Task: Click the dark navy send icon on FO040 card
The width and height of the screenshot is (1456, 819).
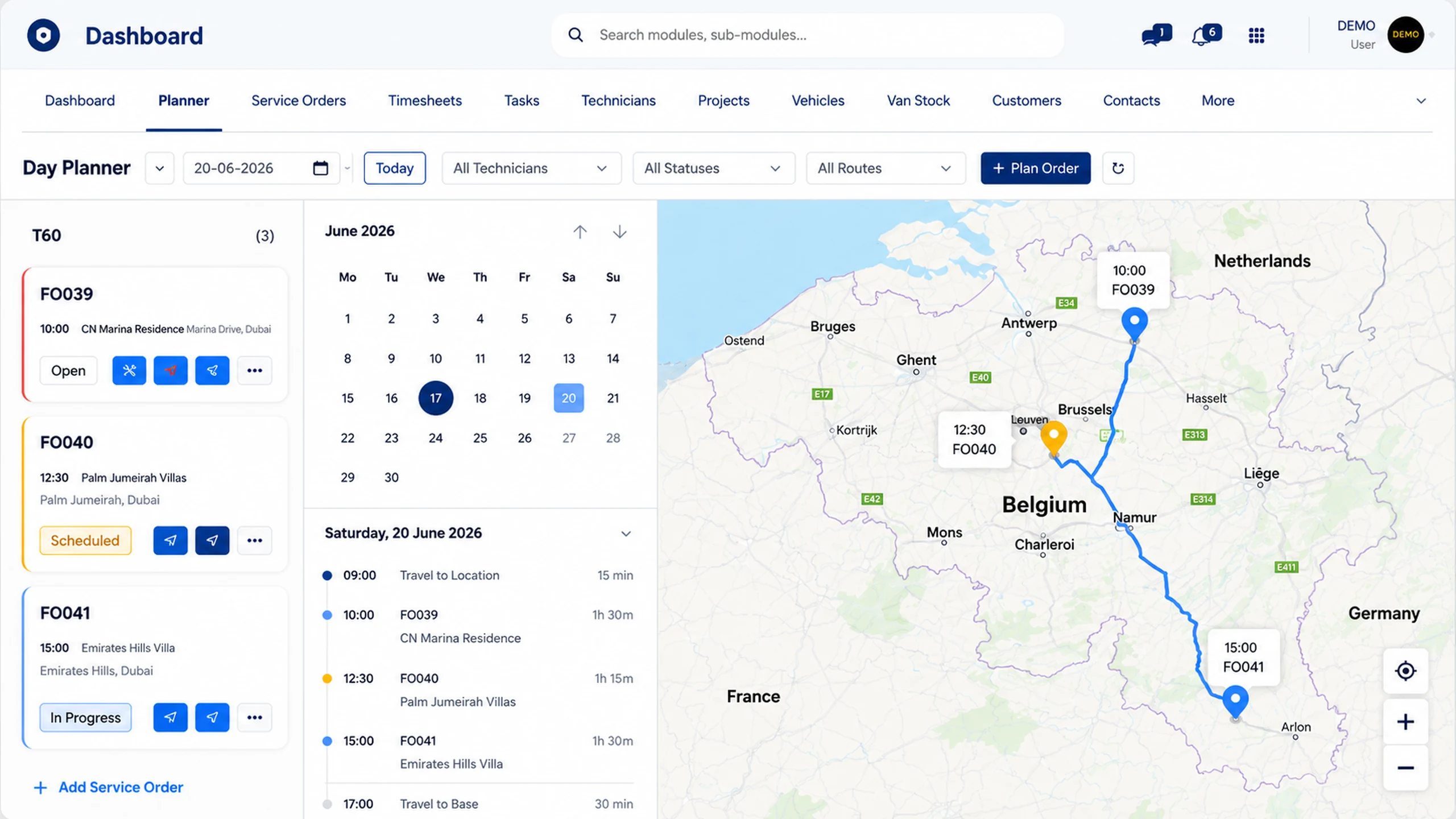Action: 212,540
